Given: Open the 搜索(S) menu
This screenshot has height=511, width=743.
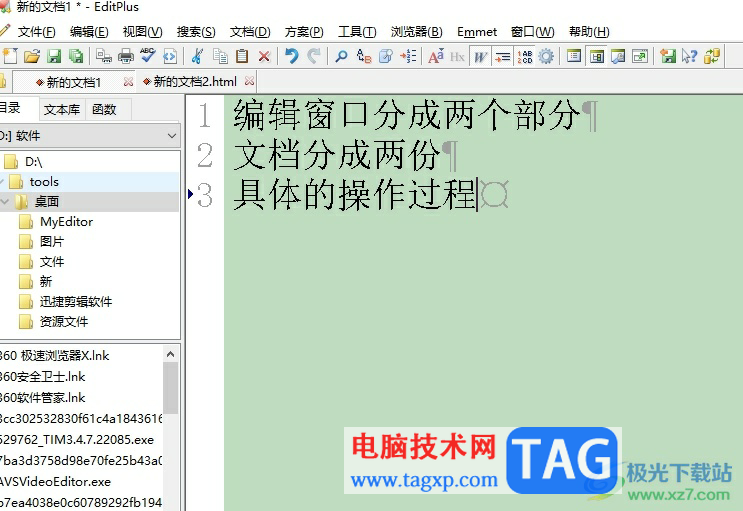Looking at the screenshot, I should coord(196,32).
